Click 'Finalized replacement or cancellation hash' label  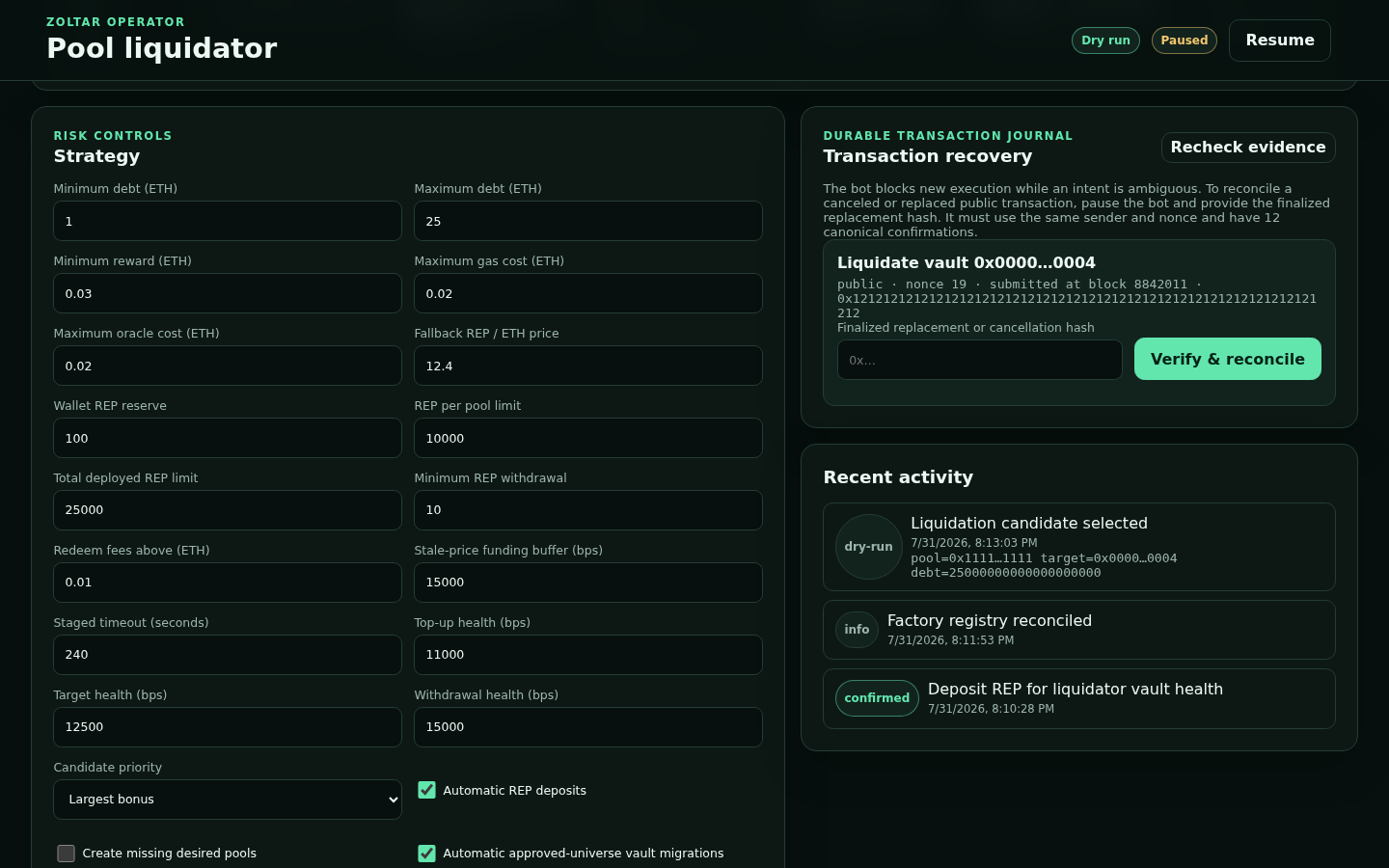point(966,328)
